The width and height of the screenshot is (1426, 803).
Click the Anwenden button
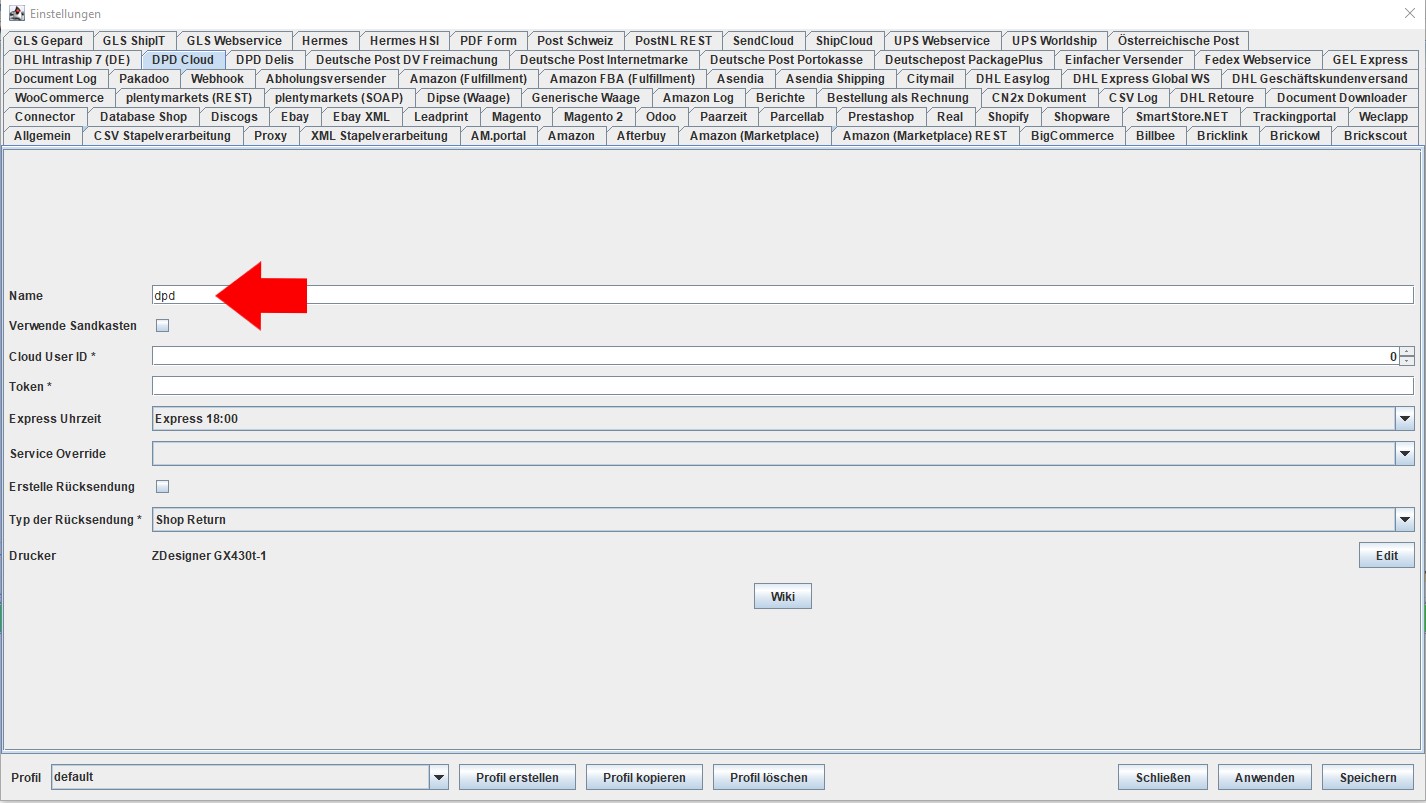[1265, 778]
